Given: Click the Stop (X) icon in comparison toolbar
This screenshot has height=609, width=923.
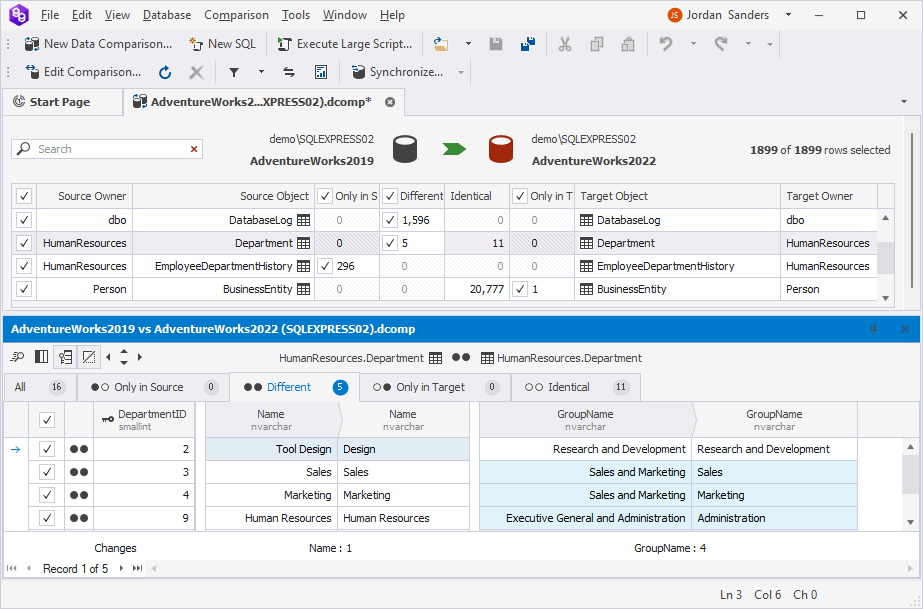Looking at the screenshot, I should point(197,72).
